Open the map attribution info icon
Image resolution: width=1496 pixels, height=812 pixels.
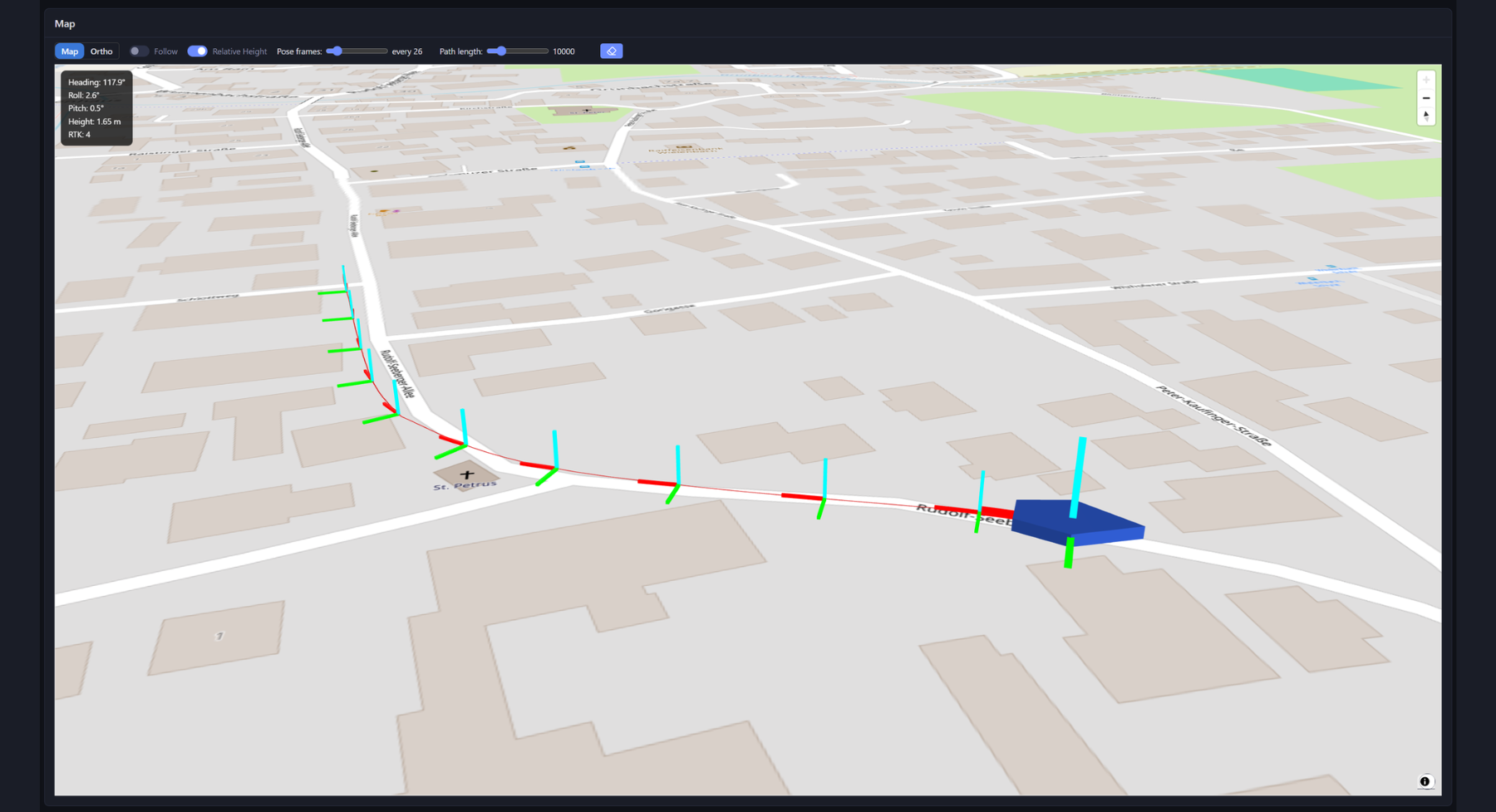coord(1425,781)
